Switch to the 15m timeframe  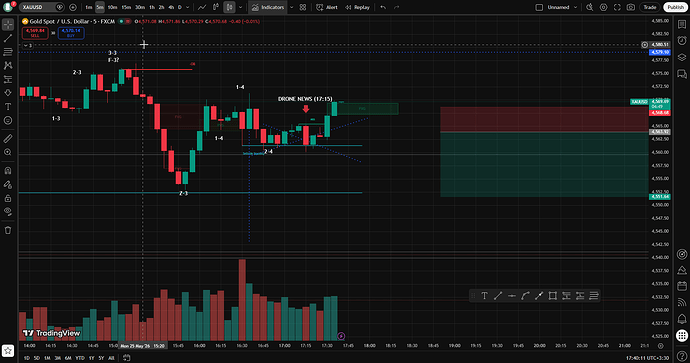tap(126, 7)
